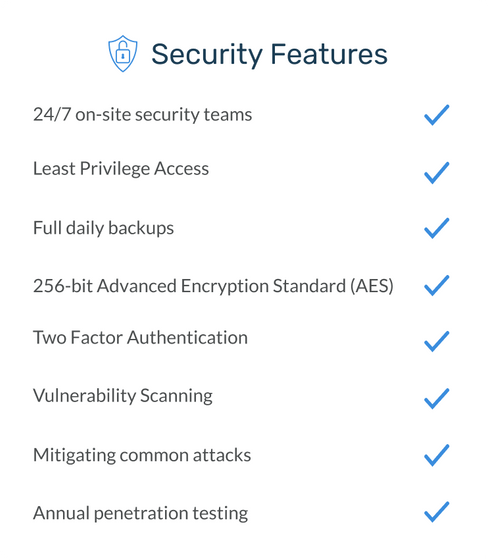Click checkmark for Annual penetration testing

click(437, 512)
